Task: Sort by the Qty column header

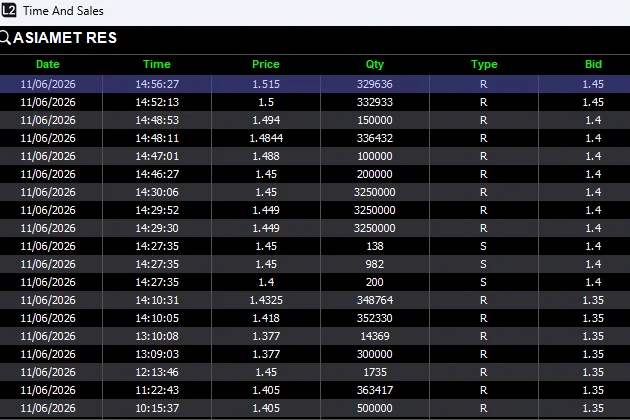Action: pos(375,64)
